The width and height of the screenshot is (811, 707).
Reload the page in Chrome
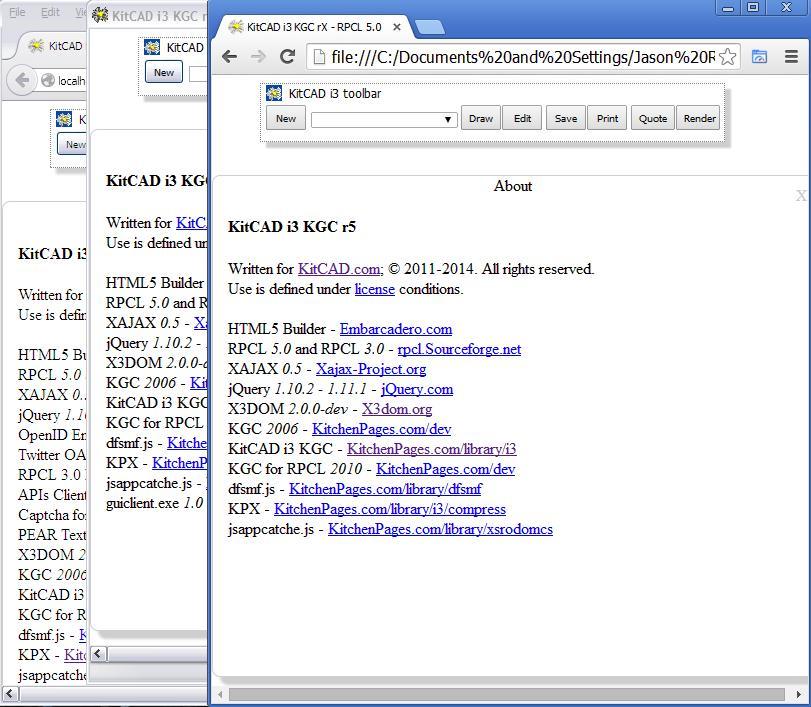pos(287,57)
